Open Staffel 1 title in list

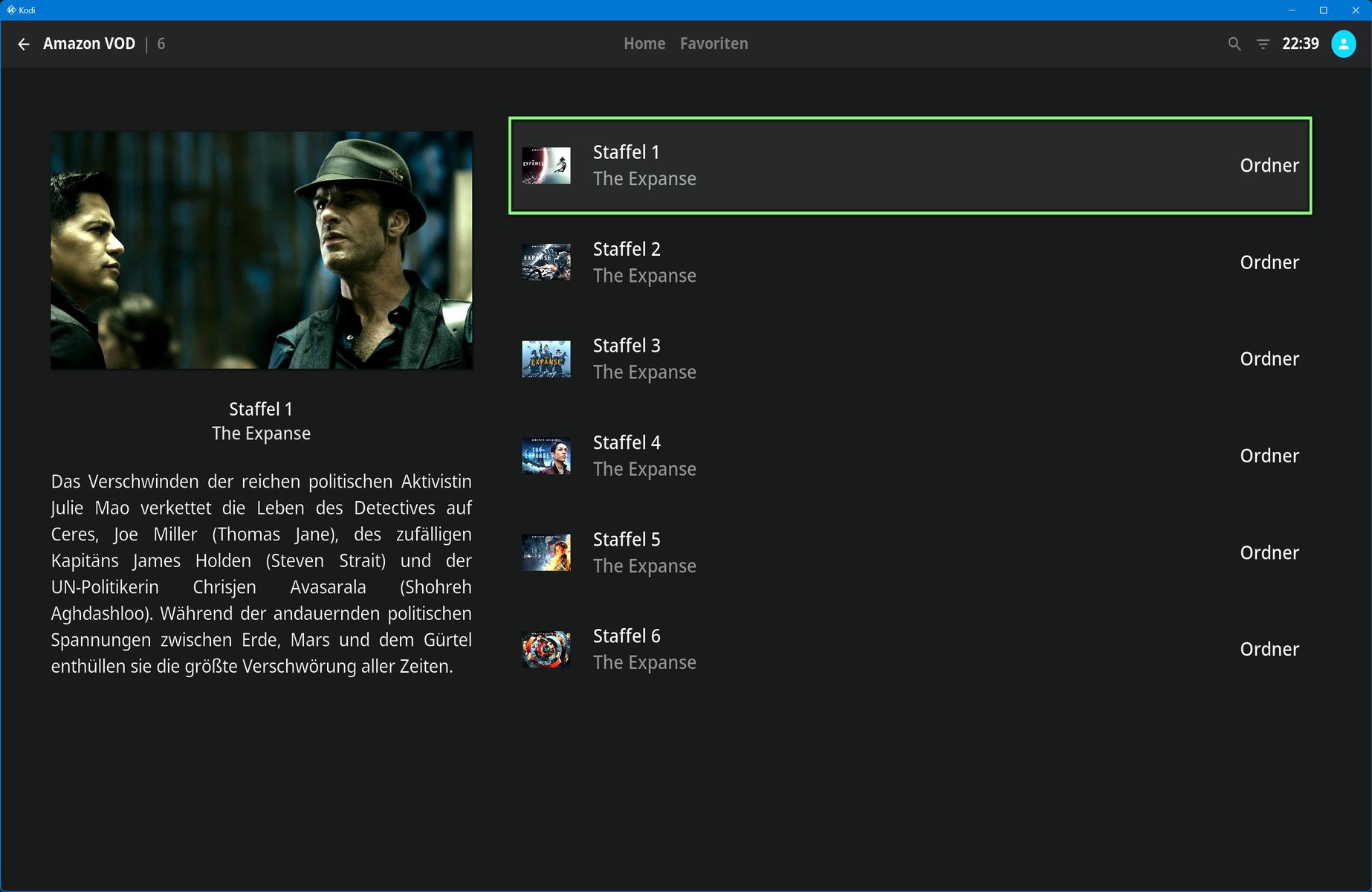pos(627,152)
